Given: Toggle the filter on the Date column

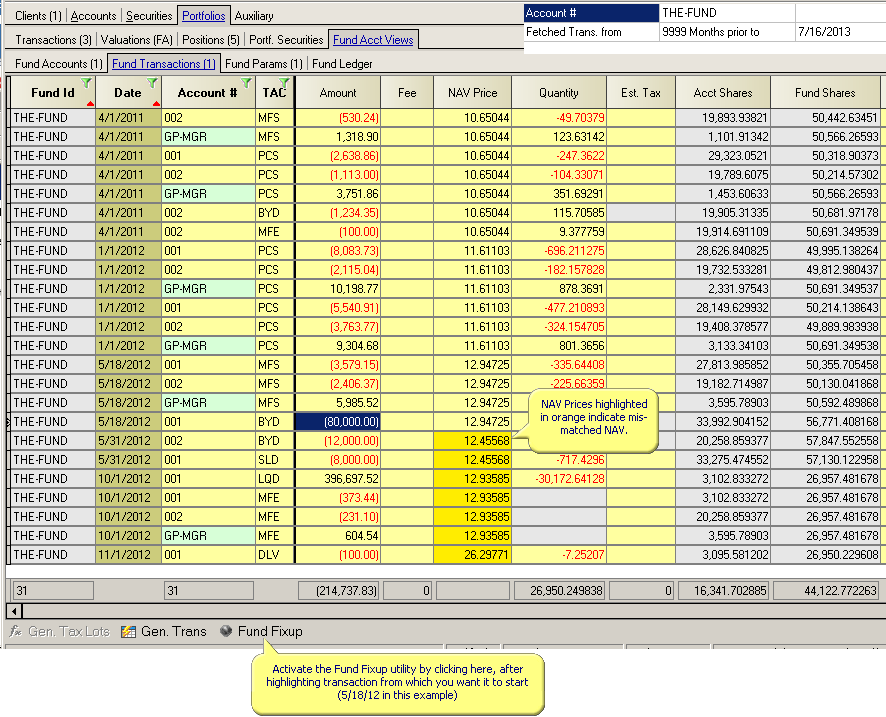Looking at the screenshot, I should coord(152,81).
